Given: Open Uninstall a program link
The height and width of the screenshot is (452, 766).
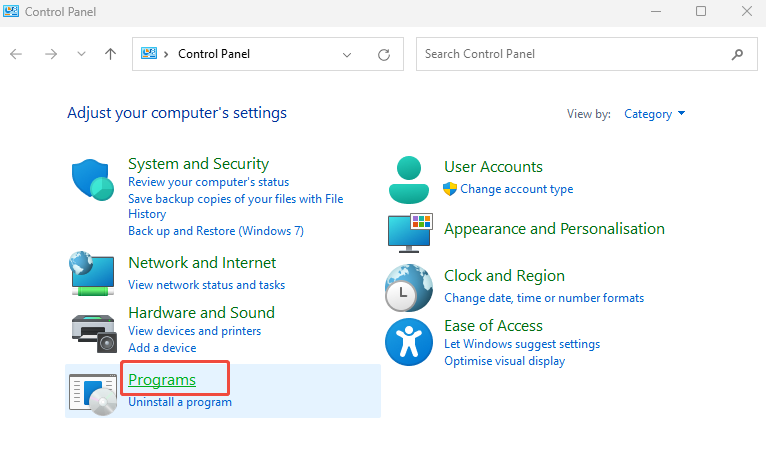Looking at the screenshot, I should coord(180,402).
